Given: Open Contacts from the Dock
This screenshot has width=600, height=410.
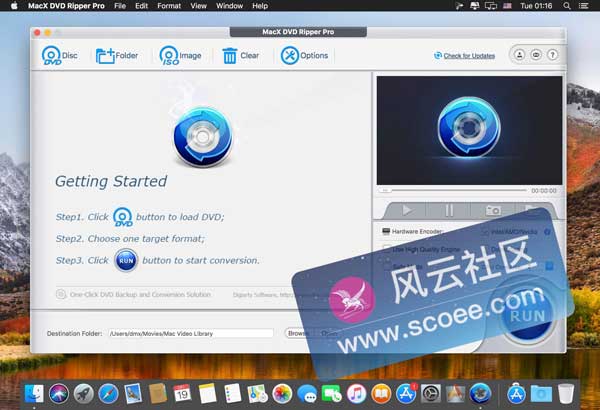Looking at the screenshot, I should [158, 394].
